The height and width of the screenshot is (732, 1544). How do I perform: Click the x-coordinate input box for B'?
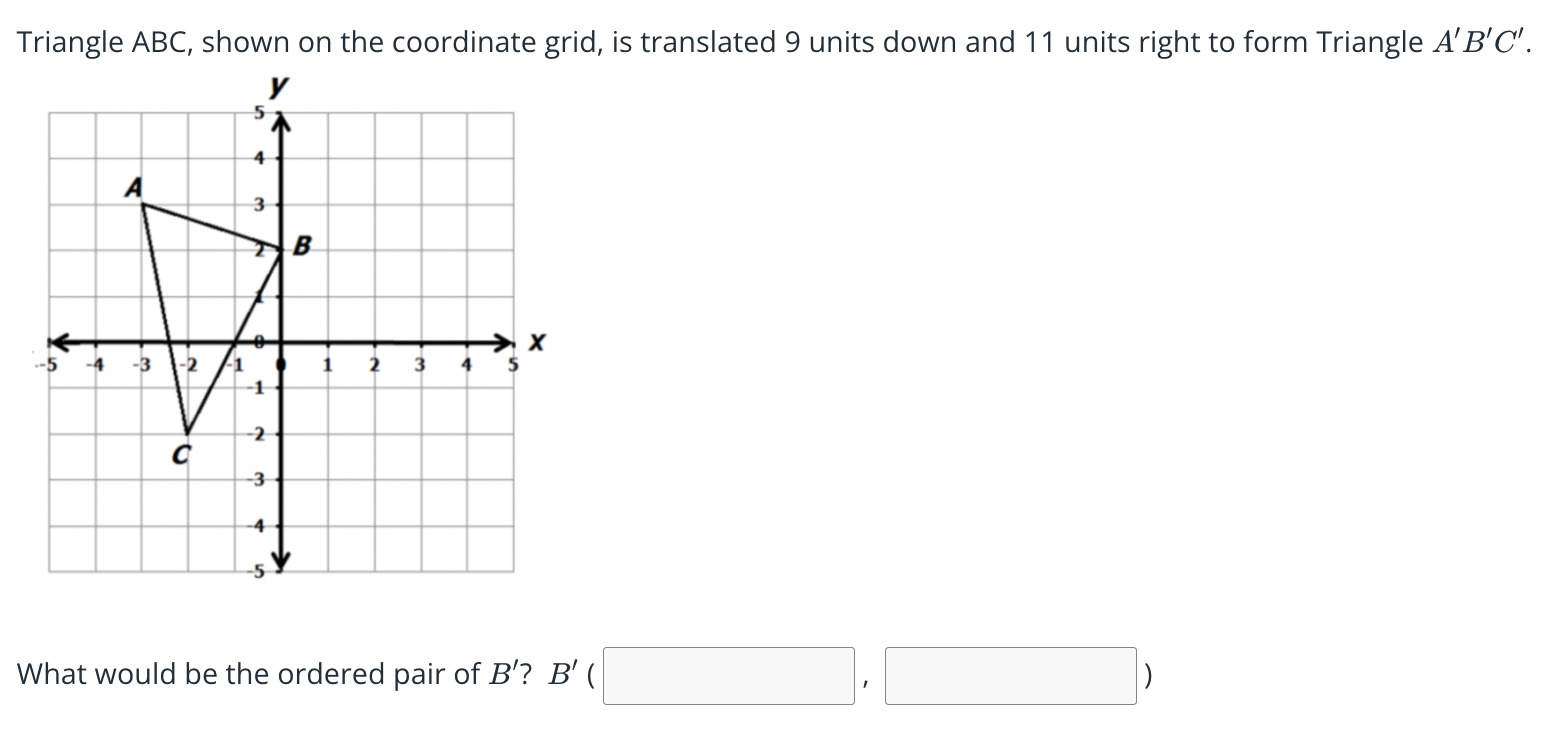(729, 676)
